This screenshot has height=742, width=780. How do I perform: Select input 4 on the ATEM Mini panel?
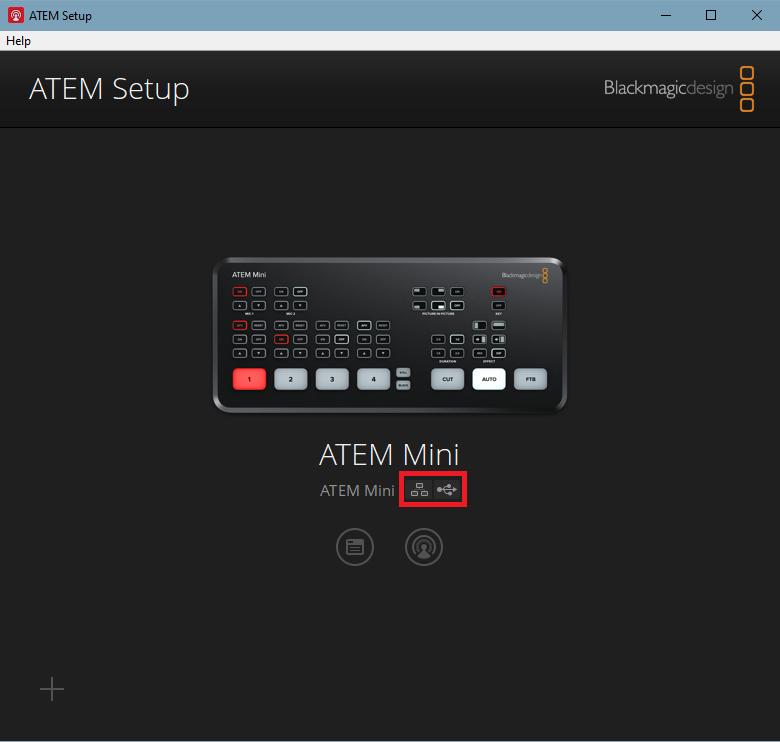(374, 379)
